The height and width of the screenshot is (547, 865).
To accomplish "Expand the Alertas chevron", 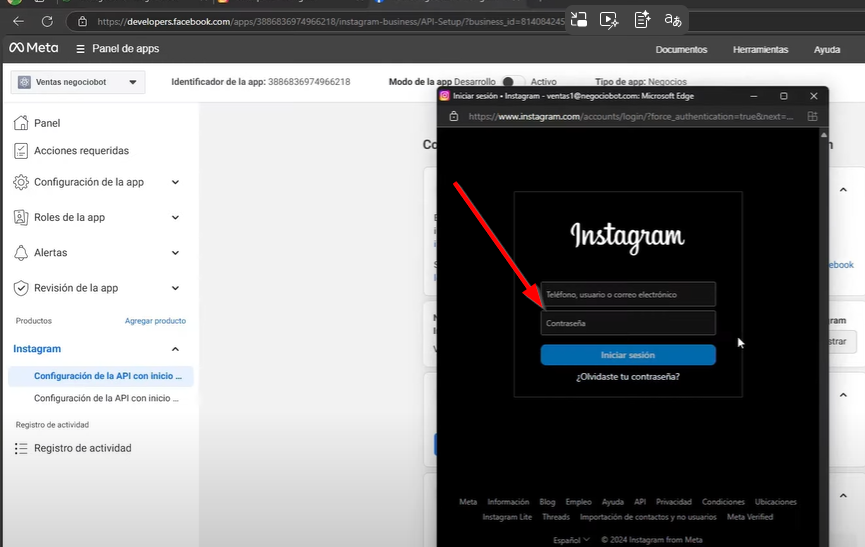I will pos(175,253).
